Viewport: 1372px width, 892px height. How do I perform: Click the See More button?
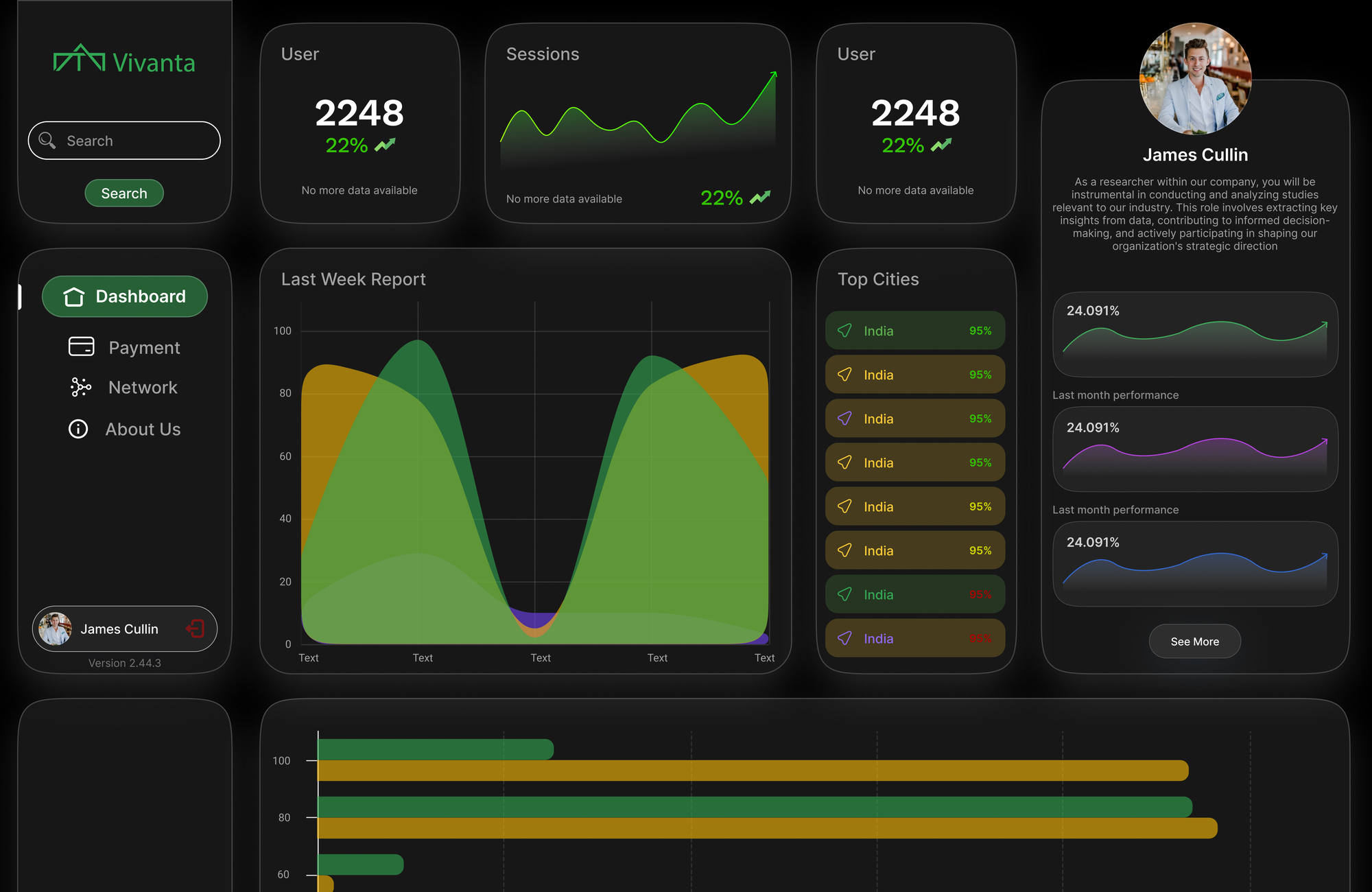(x=1194, y=641)
